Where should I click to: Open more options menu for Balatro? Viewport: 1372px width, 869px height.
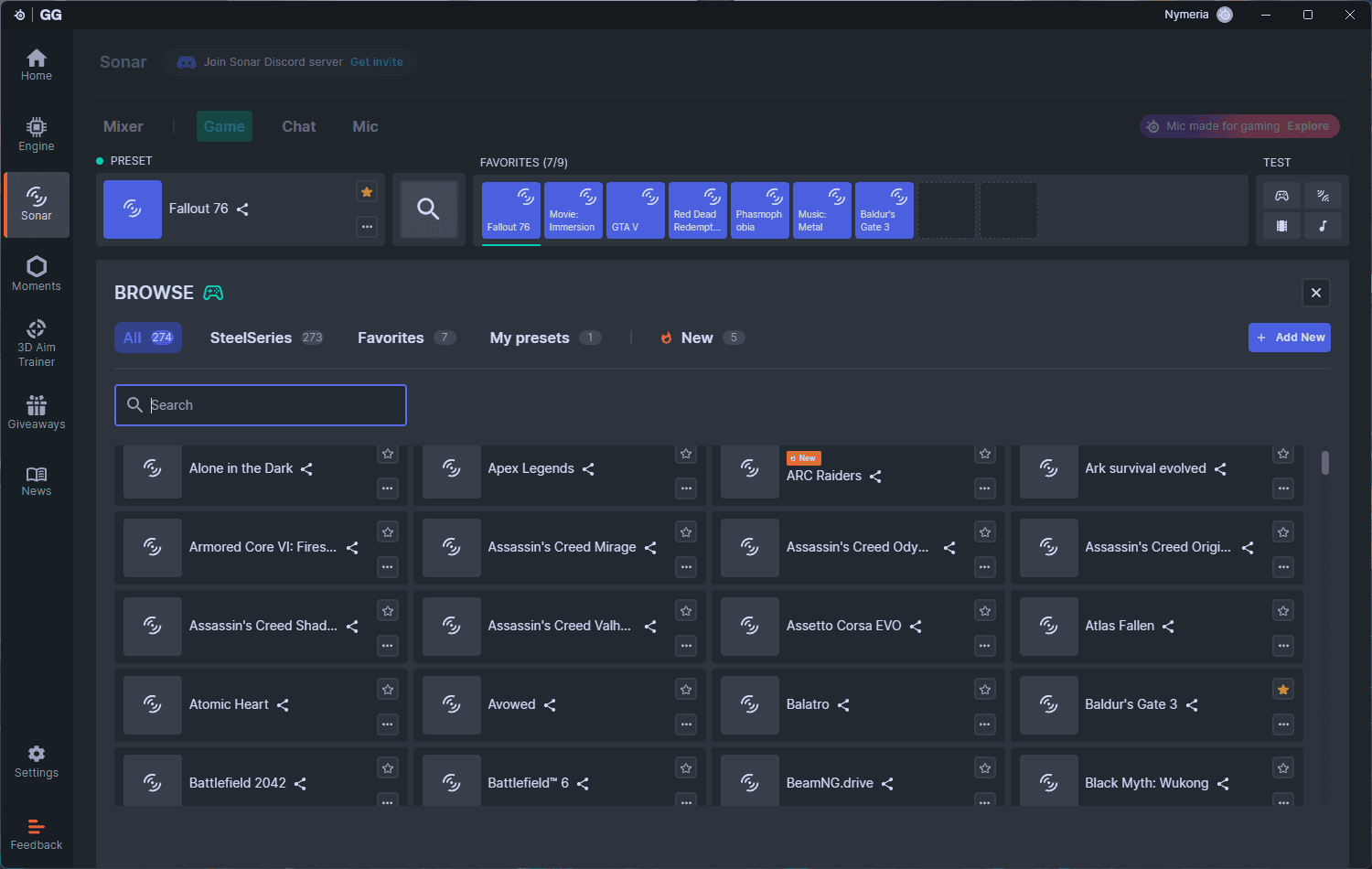click(985, 724)
